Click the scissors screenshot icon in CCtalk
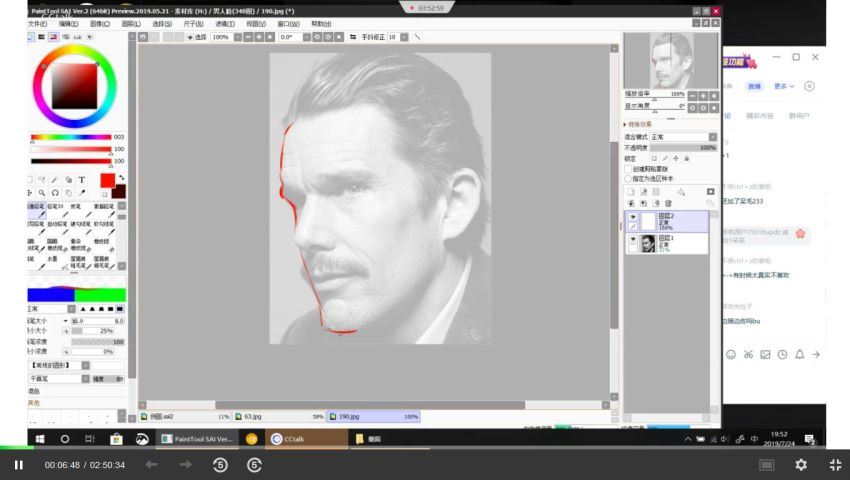The width and height of the screenshot is (850, 480). 748,355
